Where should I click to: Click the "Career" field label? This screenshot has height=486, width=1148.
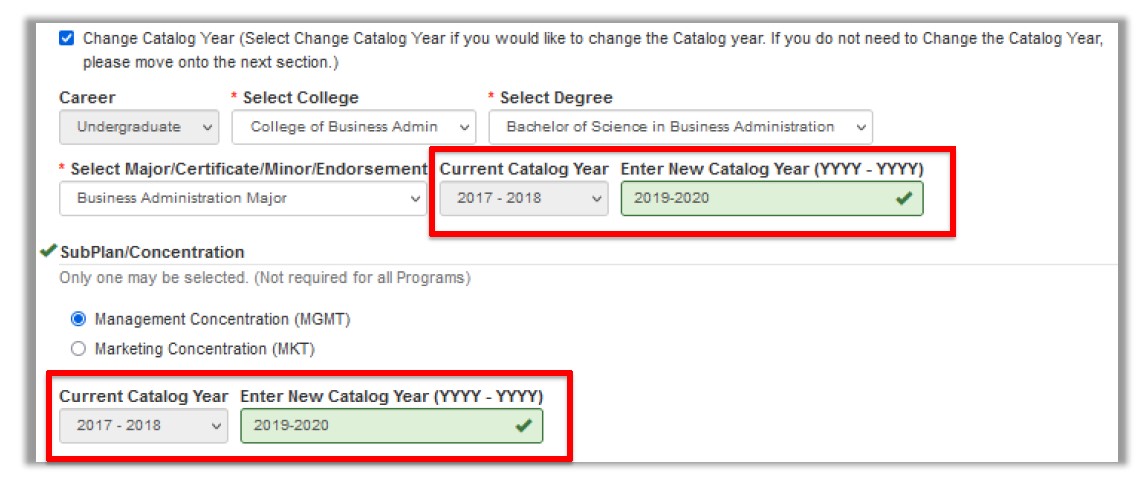pyautogui.click(x=87, y=98)
